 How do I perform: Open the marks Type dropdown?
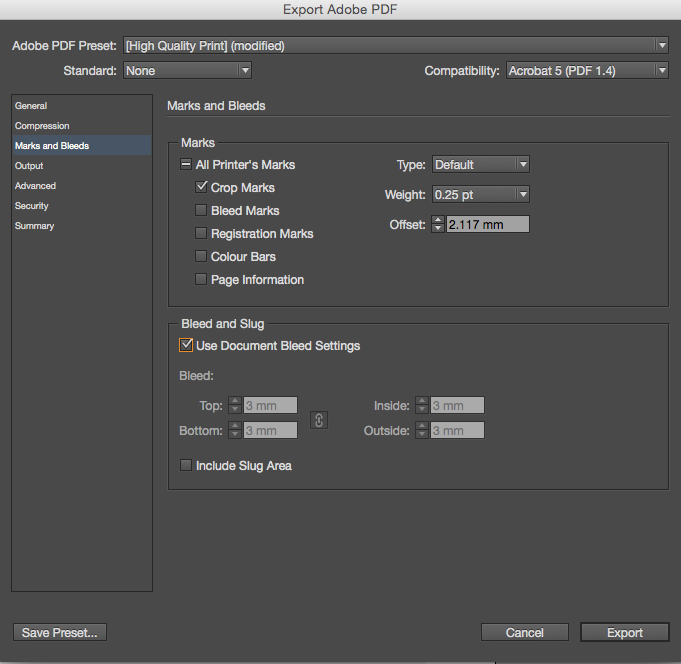click(x=481, y=165)
